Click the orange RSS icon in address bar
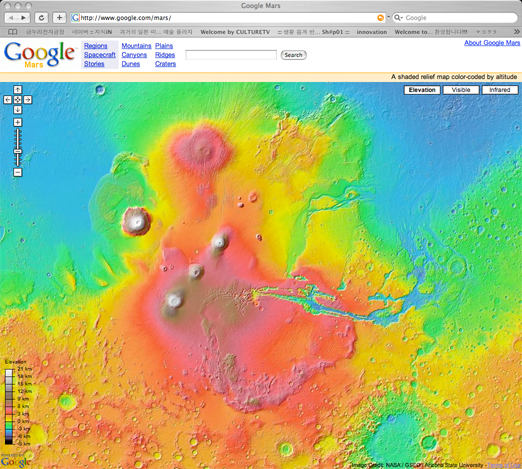Image resolution: width=522 pixels, height=469 pixels. tap(380, 18)
